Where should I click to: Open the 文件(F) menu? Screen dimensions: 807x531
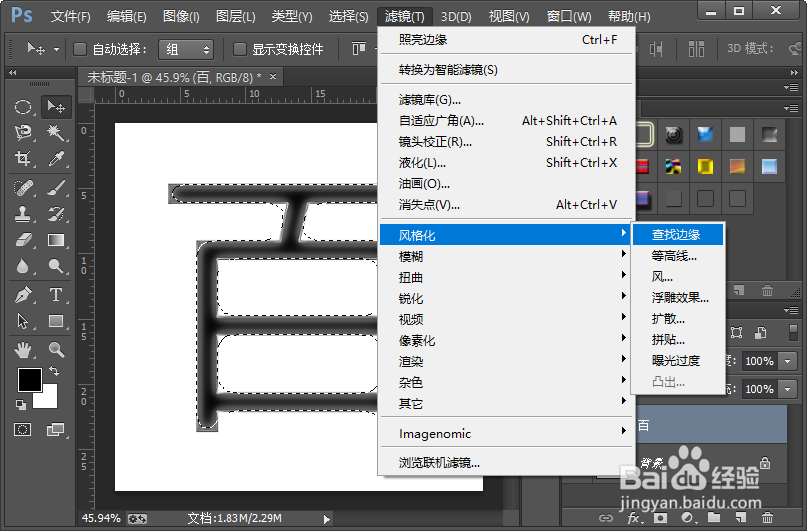point(71,16)
